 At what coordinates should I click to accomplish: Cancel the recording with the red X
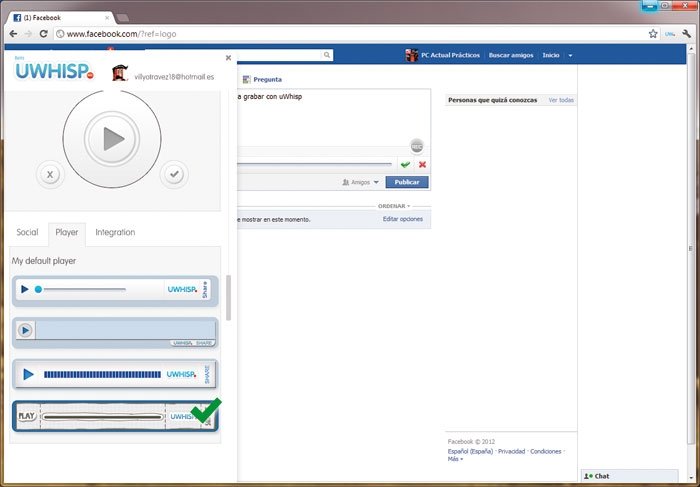tap(422, 165)
